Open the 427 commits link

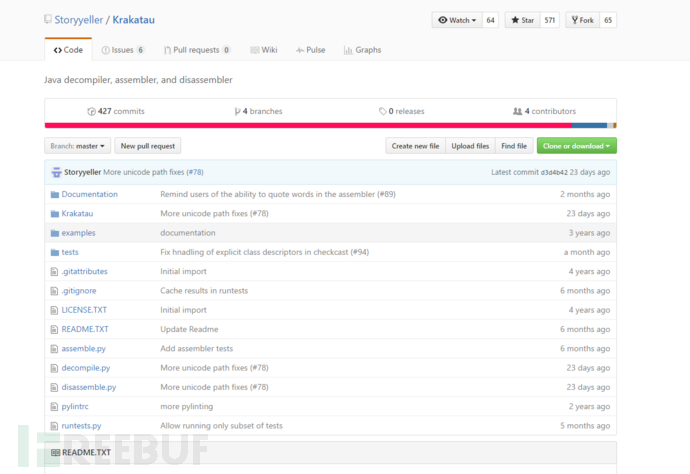click(x=116, y=111)
